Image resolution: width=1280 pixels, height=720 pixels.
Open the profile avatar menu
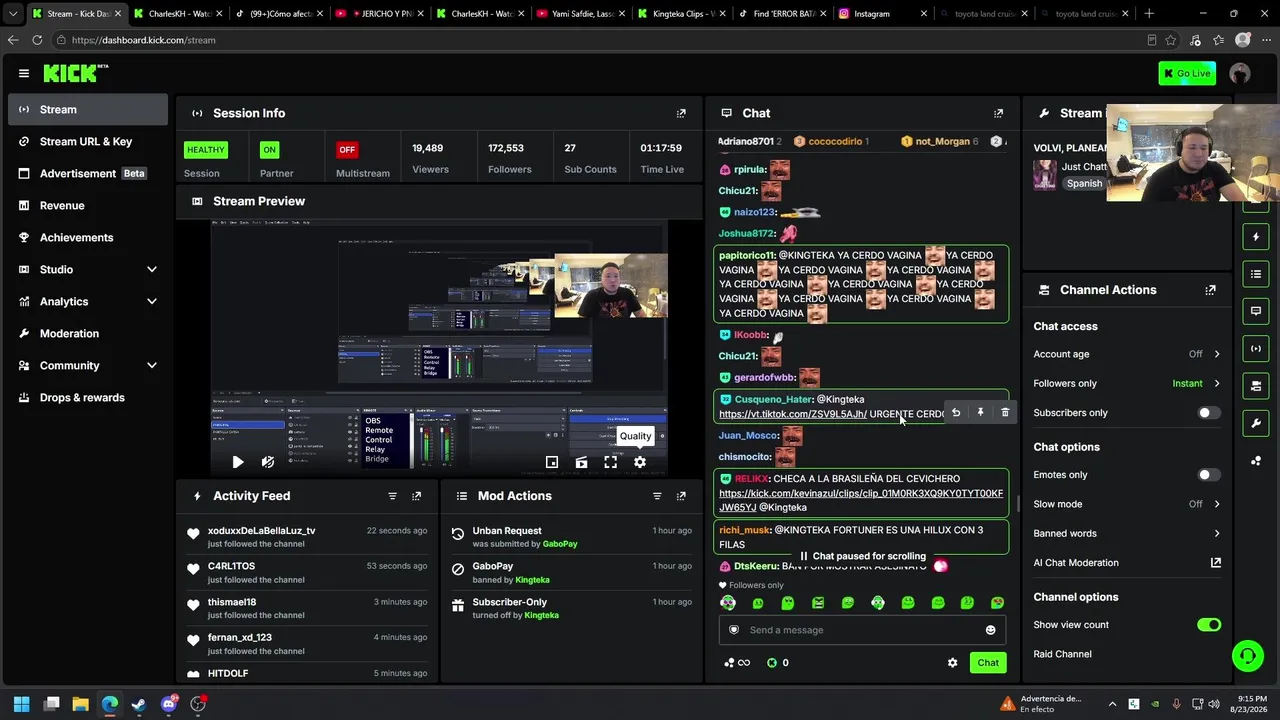click(x=1240, y=73)
